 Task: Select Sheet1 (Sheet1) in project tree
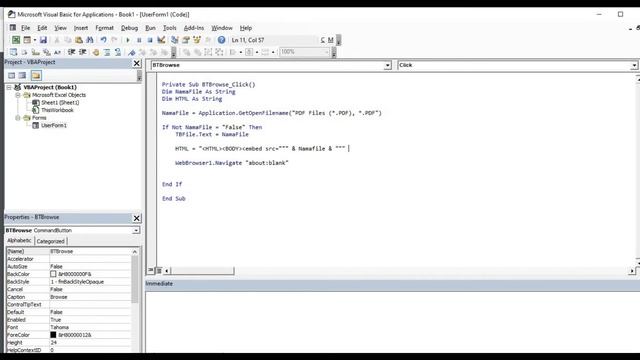60,102
